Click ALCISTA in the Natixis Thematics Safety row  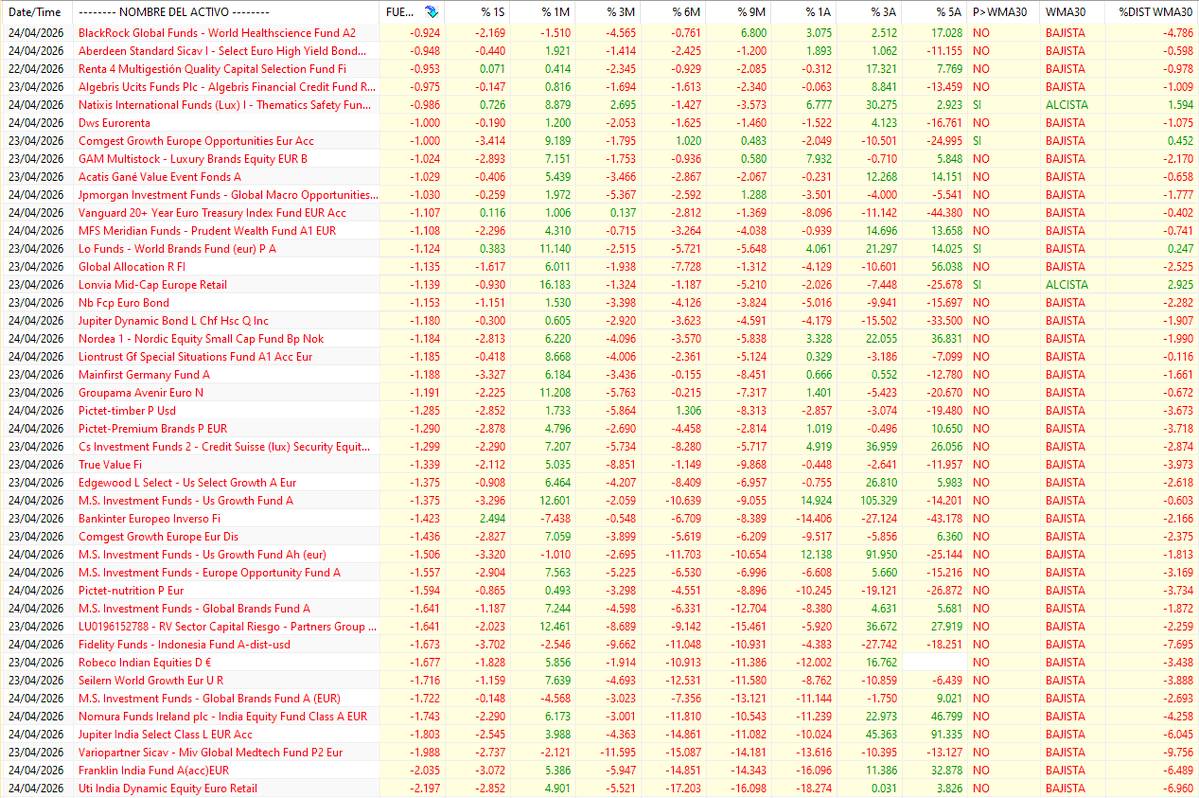[1067, 105]
